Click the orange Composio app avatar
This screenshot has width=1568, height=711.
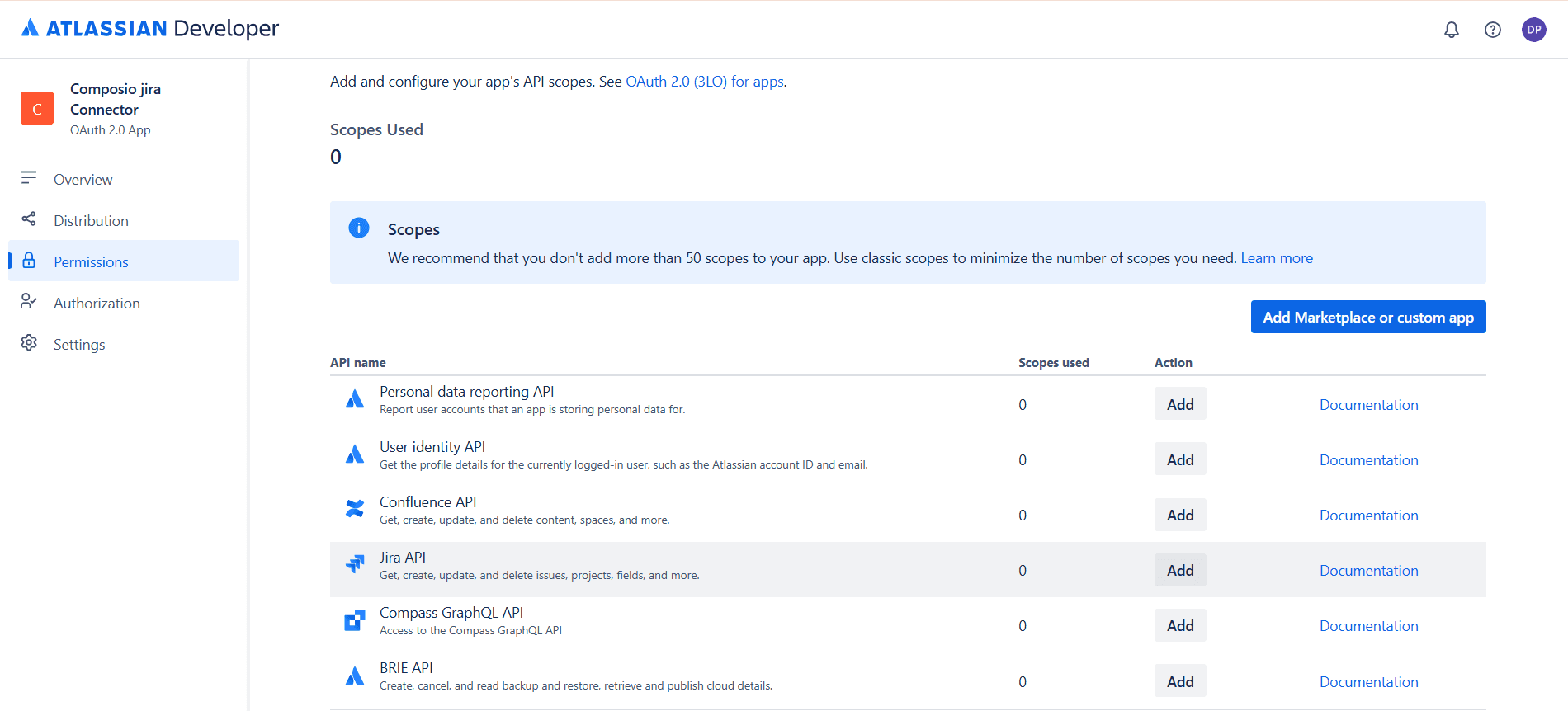tap(37, 108)
